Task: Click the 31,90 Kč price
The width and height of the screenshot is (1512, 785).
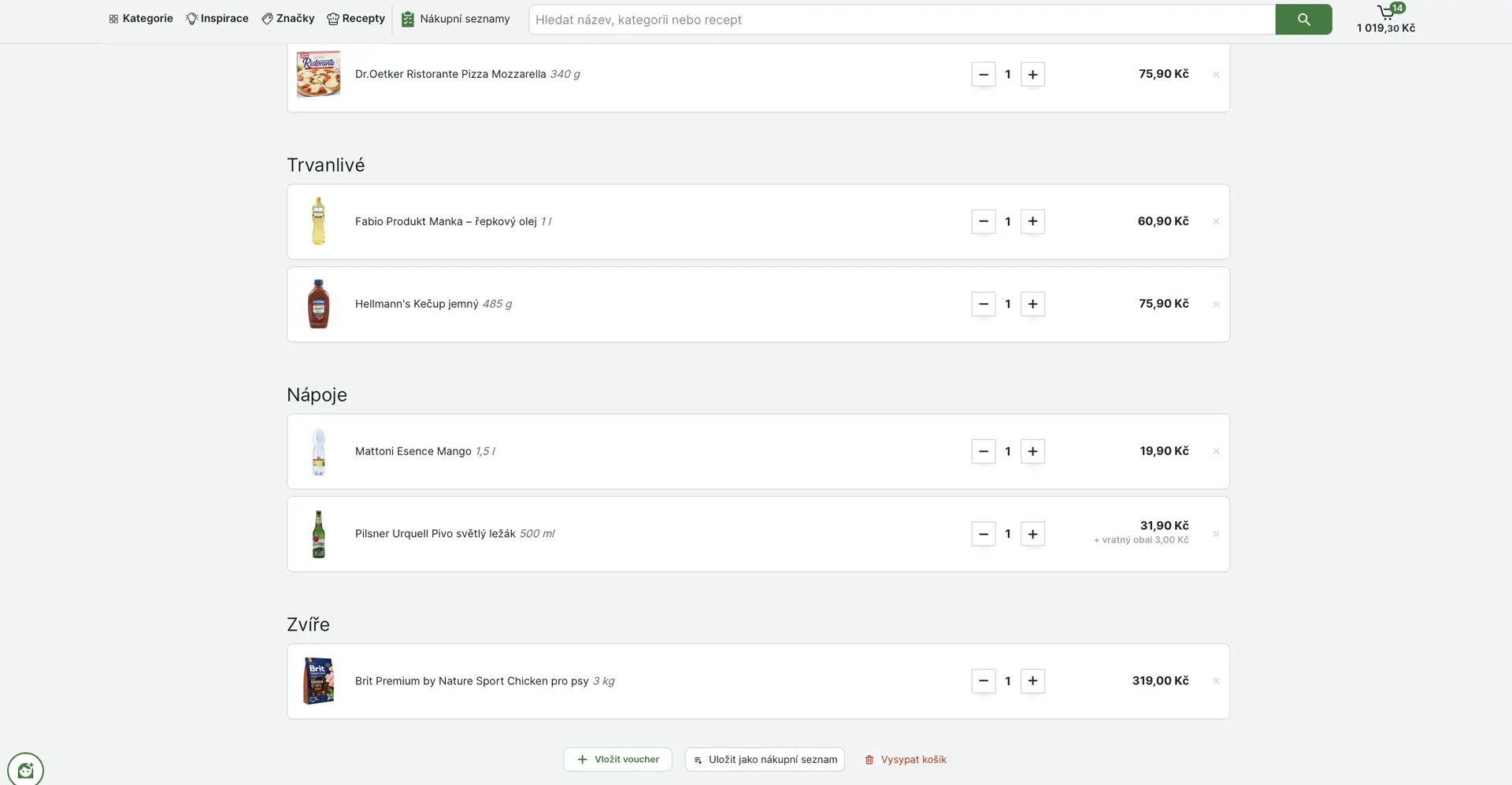Action: [x=1165, y=526]
